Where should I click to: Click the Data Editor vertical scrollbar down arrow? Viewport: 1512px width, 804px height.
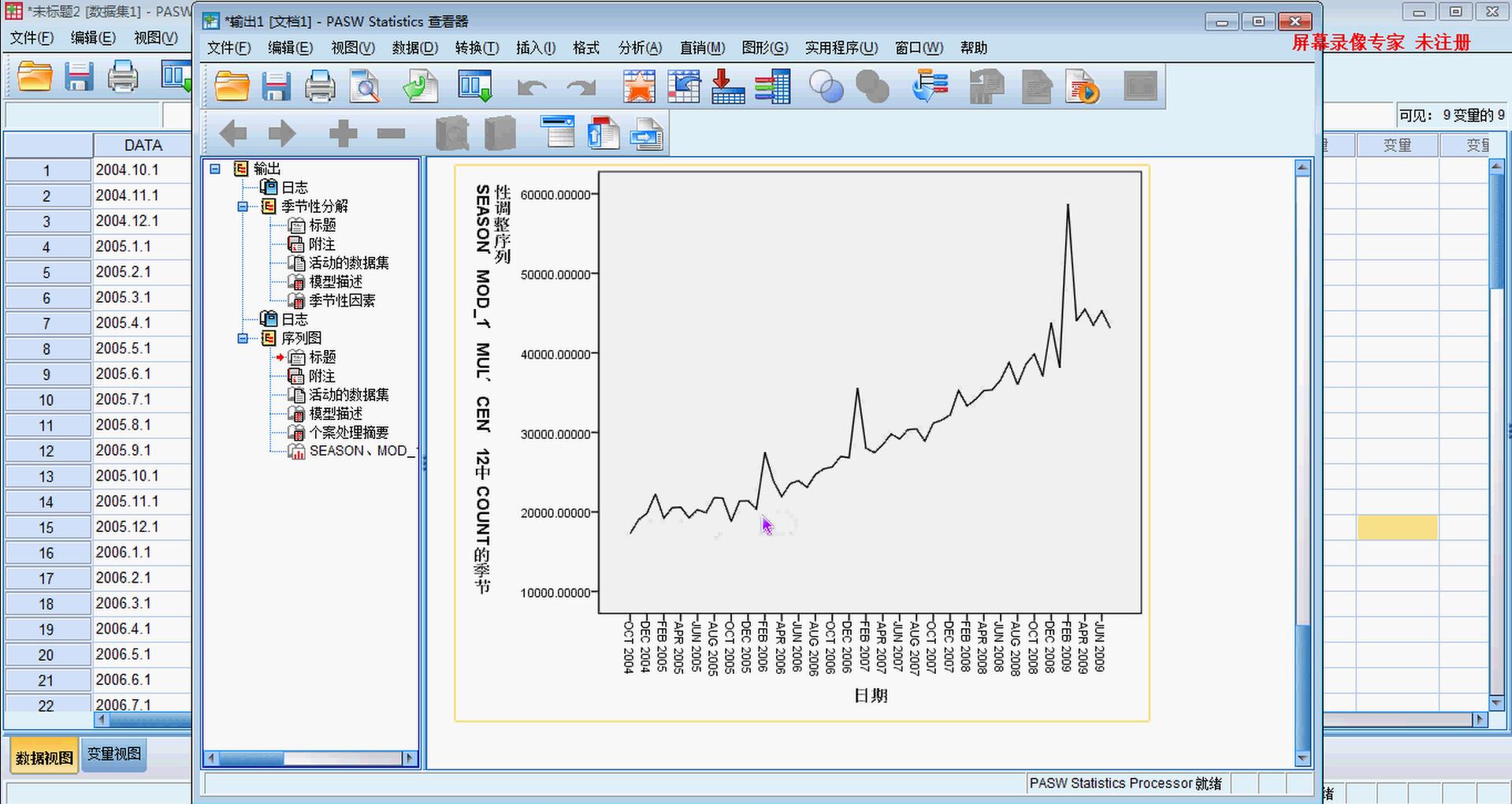(x=1497, y=702)
